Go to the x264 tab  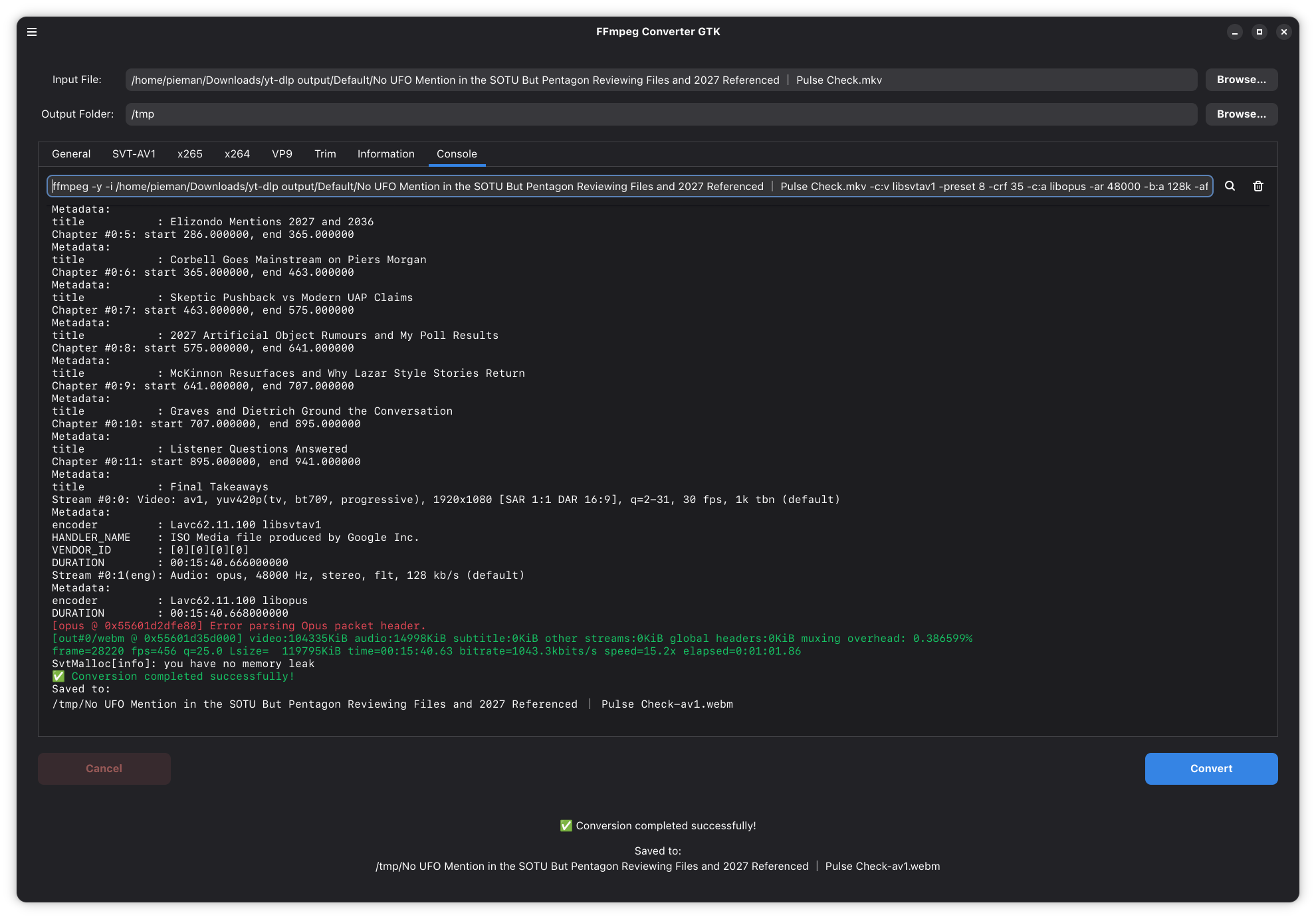coord(237,153)
